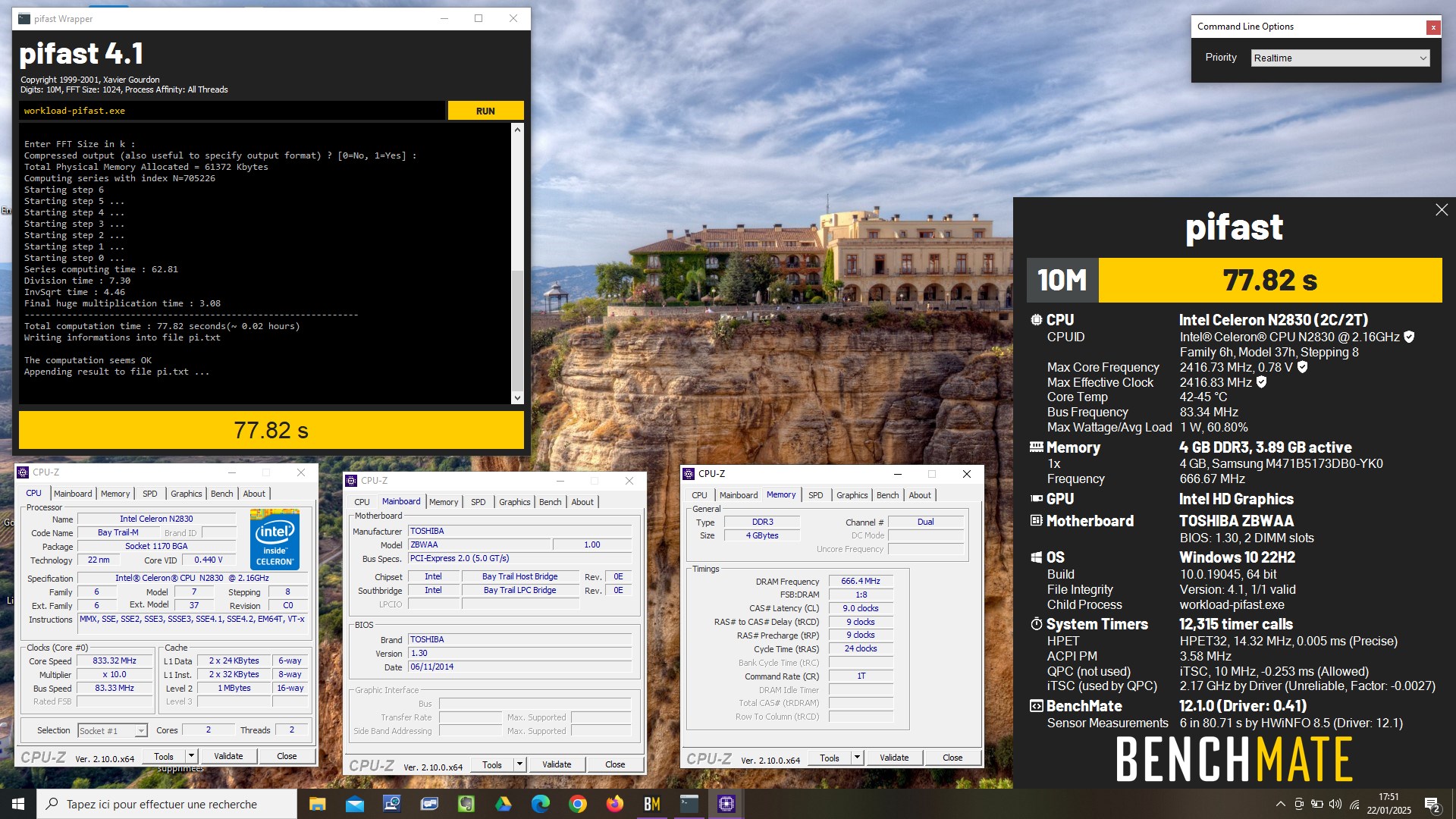Click CPU-Z icon in right window title bar
This screenshot has width=1456, height=819.
(689, 474)
